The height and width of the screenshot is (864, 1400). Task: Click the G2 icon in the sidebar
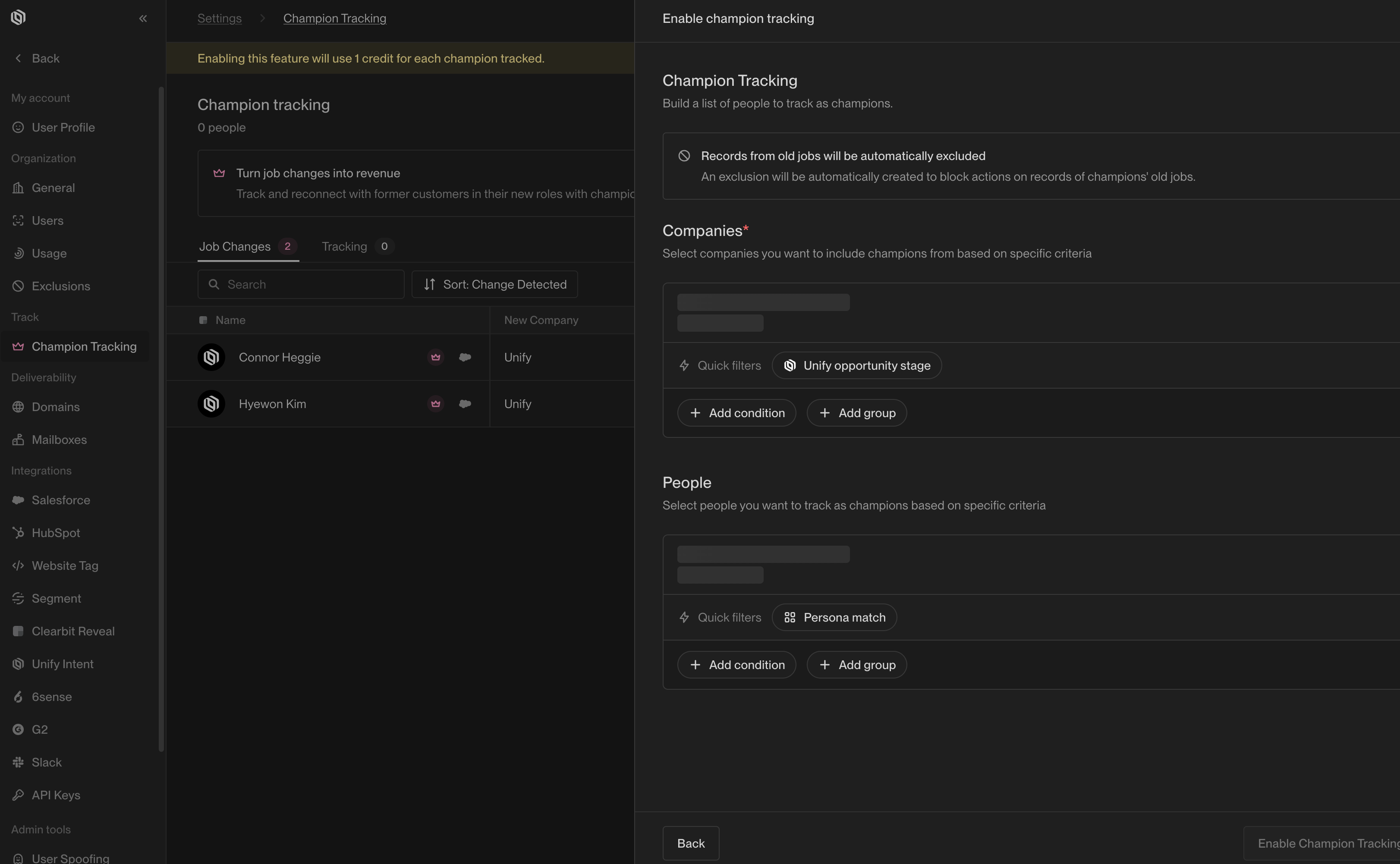click(x=18, y=730)
